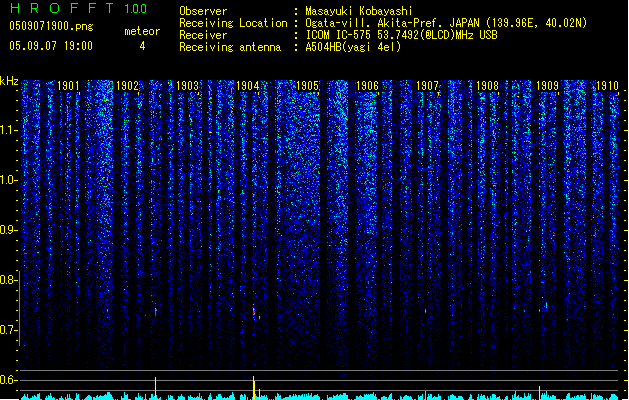
Task: Click the ICOM IC-575 receiver text
Action: point(401,35)
